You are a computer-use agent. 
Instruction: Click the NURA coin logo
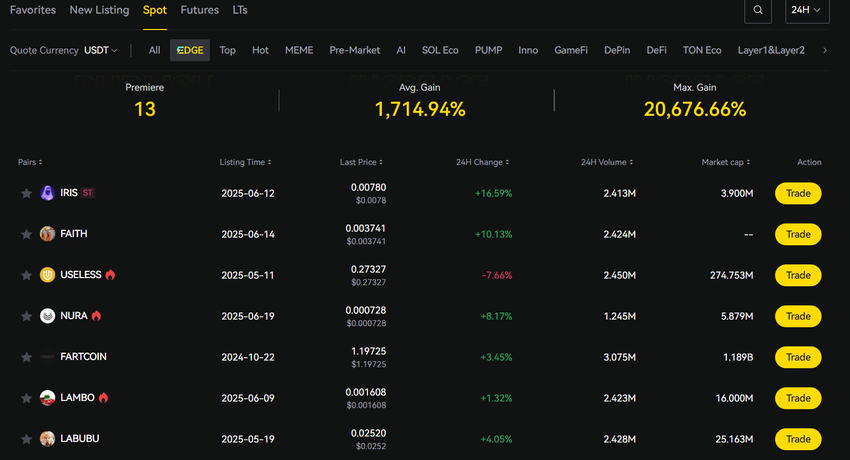pos(47,316)
